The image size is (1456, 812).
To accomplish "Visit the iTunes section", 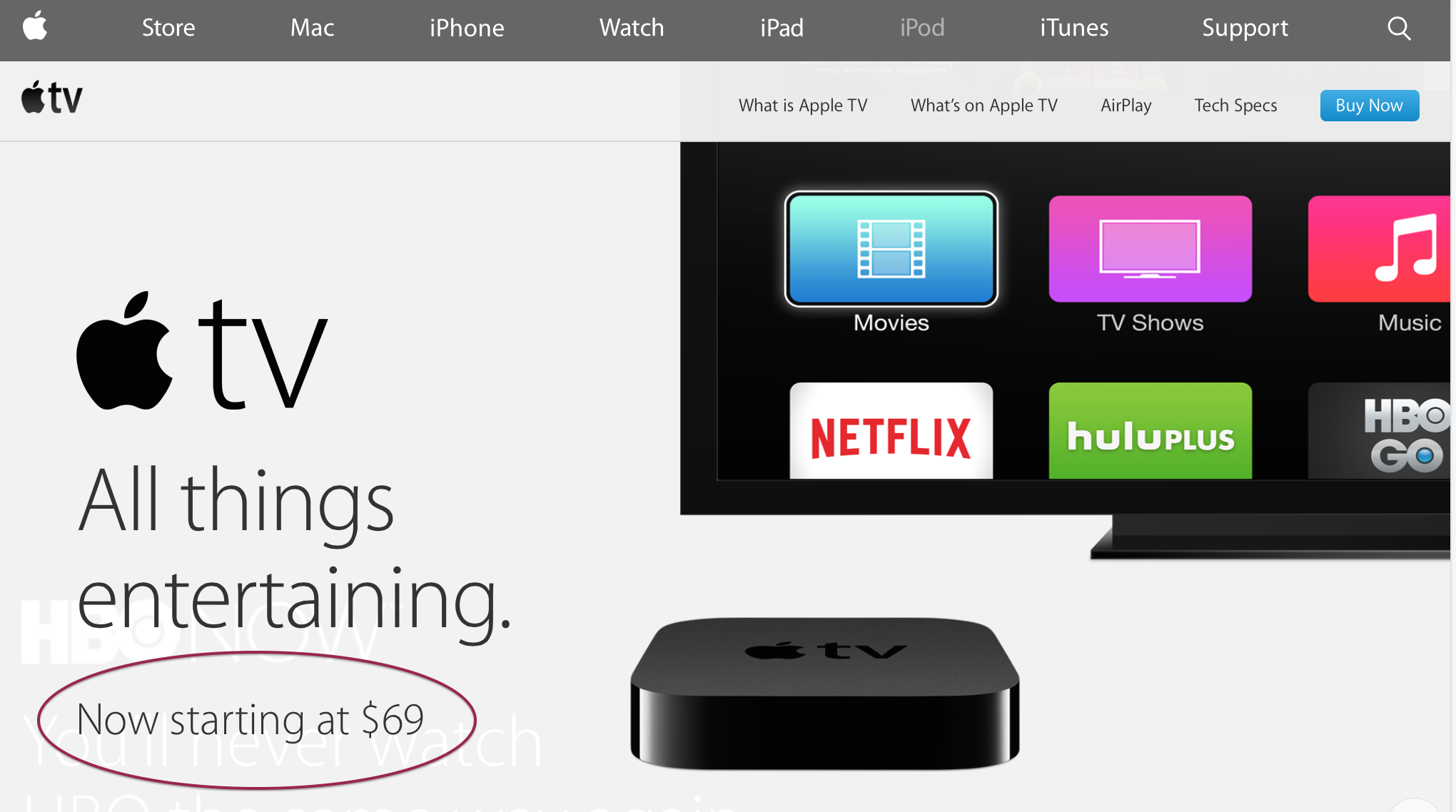I will pyautogui.click(x=1074, y=28).
